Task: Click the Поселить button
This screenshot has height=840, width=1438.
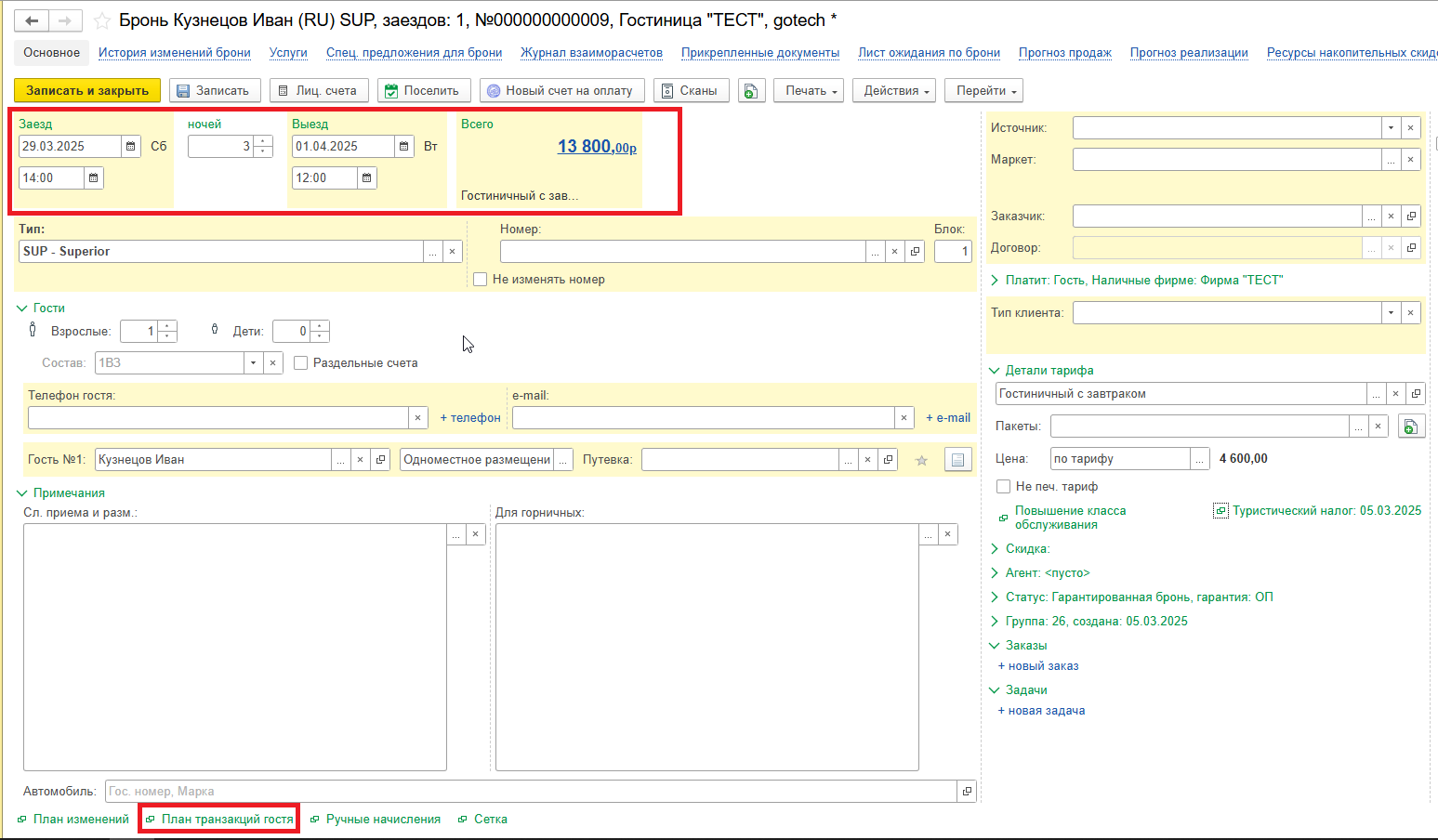Action: coord(424,90)
